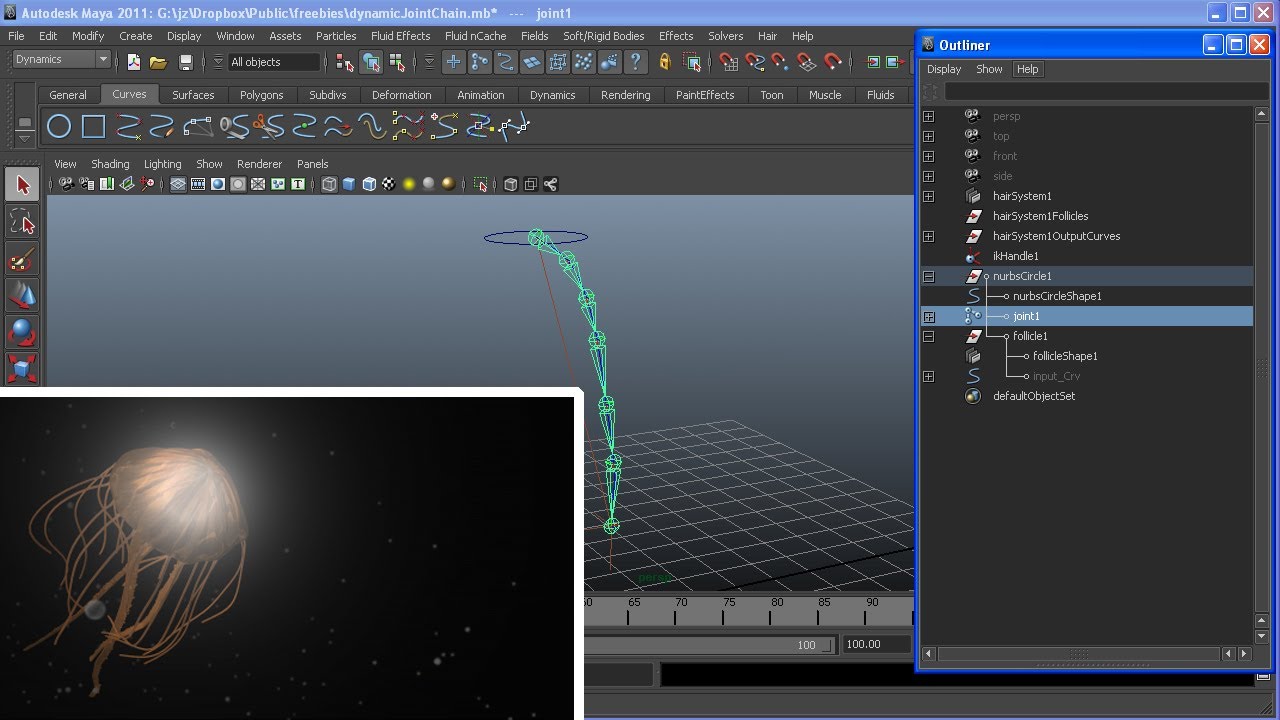Expand the hairSystem1 node in Outliner
The height and width of the screenshot is (720, 1280).
pos(928,196)
